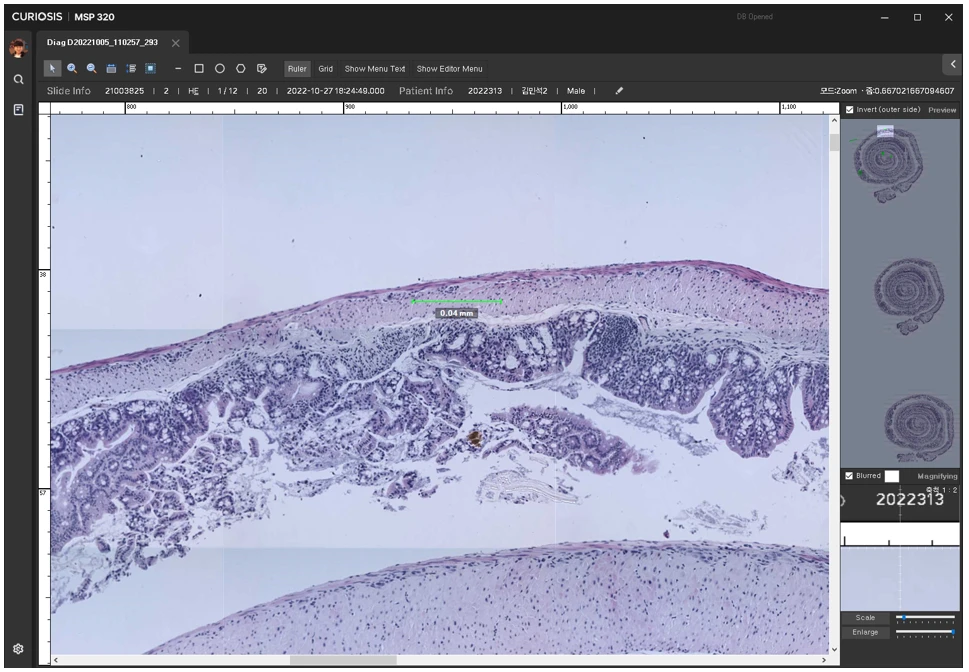Open the search icon in left sidebar
Screen dimensions: 969x672
[x=19, y=79]
